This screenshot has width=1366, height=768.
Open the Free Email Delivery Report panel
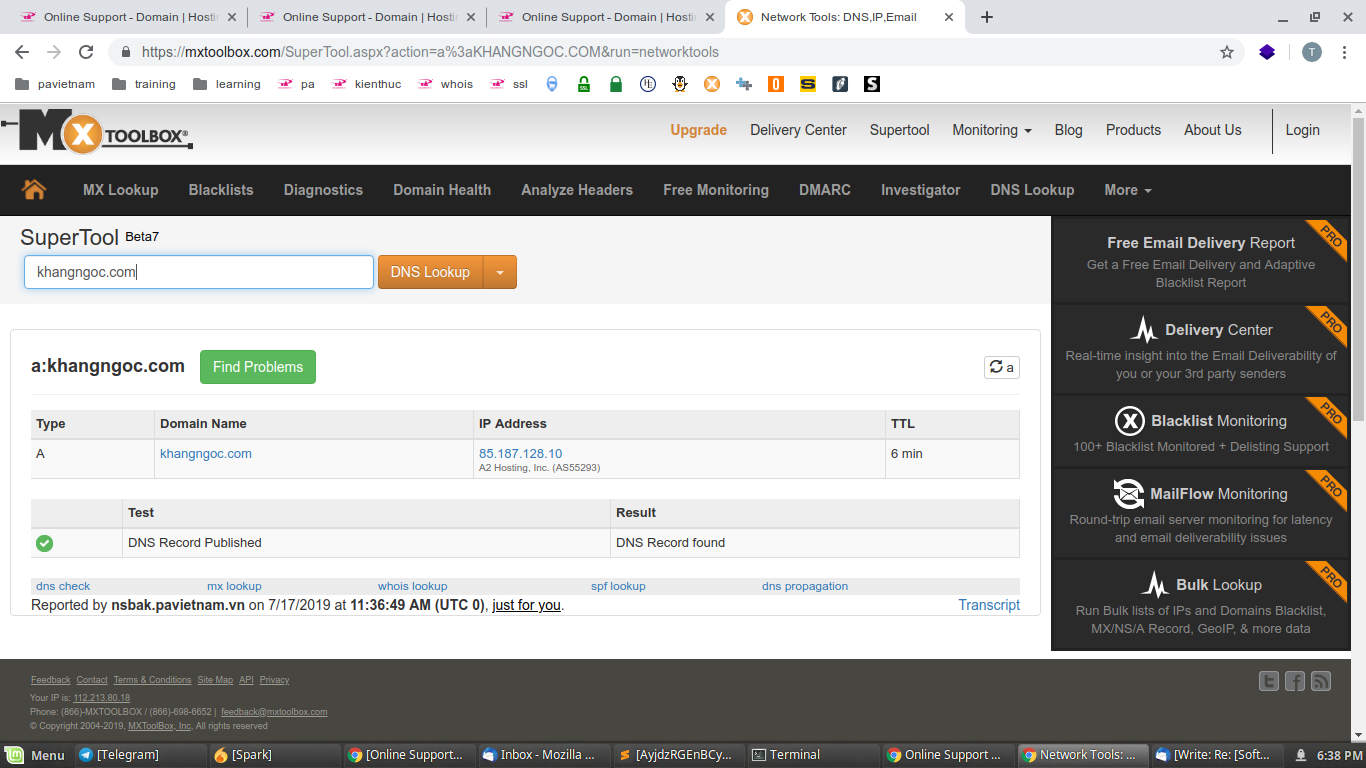(x=1201, y=261)
